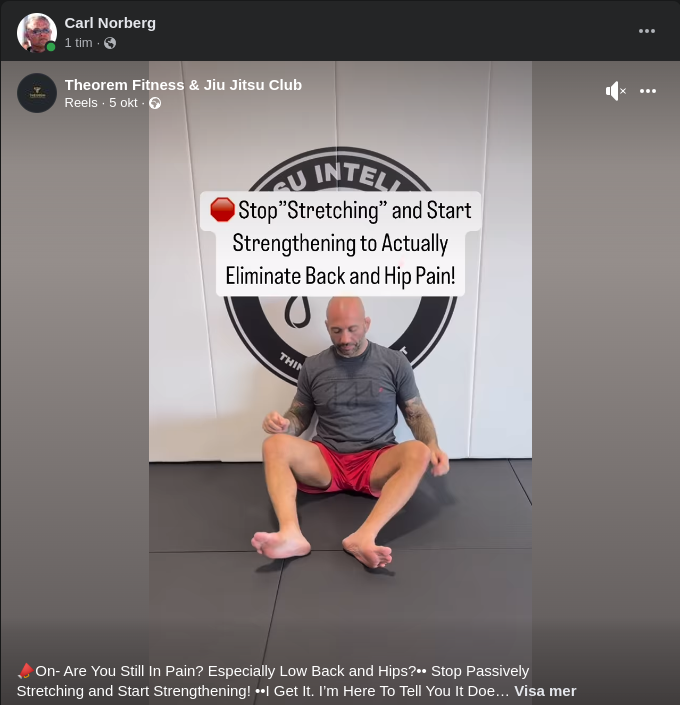Open Carl Norberg's profile picture
The image size is (680, 705).
coord(36,33)
